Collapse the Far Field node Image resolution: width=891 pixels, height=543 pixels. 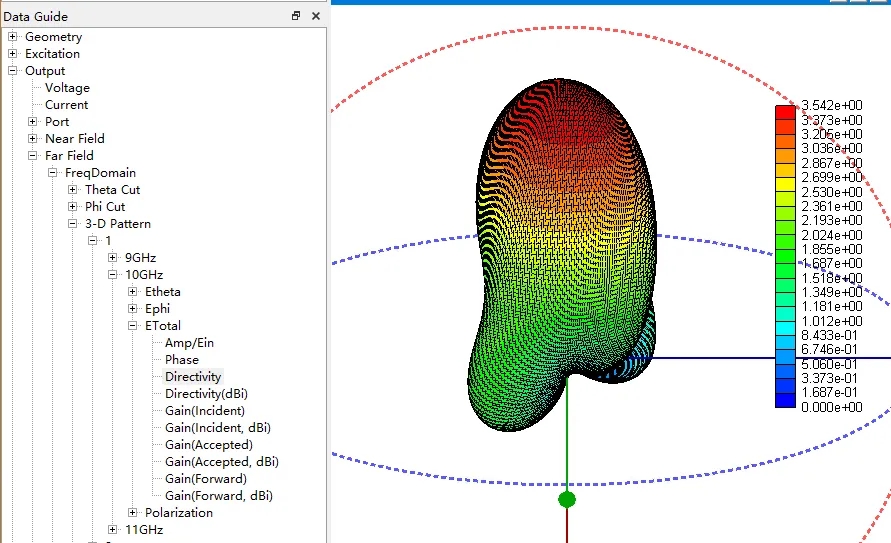[32, 156]
